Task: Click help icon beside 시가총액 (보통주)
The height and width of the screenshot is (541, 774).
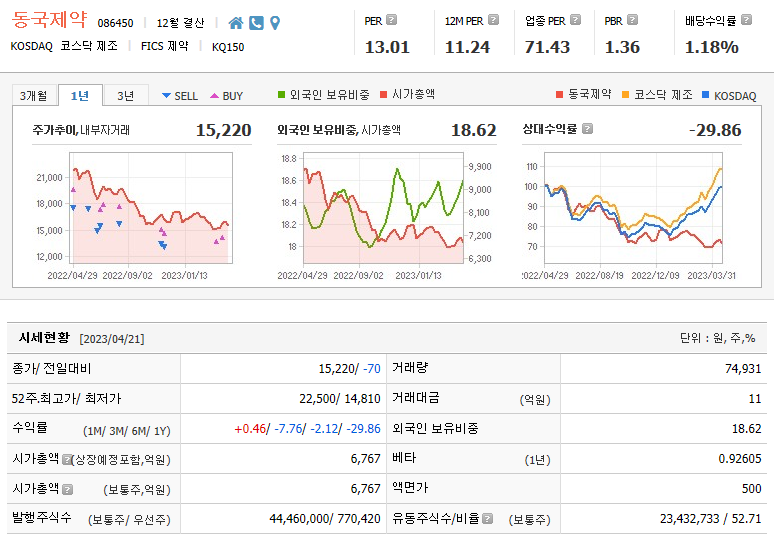Action: point(68,489)
